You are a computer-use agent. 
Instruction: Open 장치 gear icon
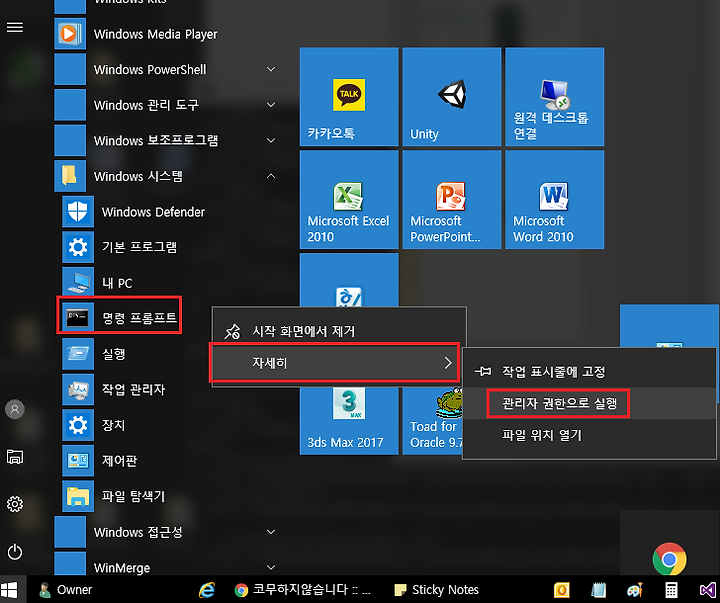(78, 425)
